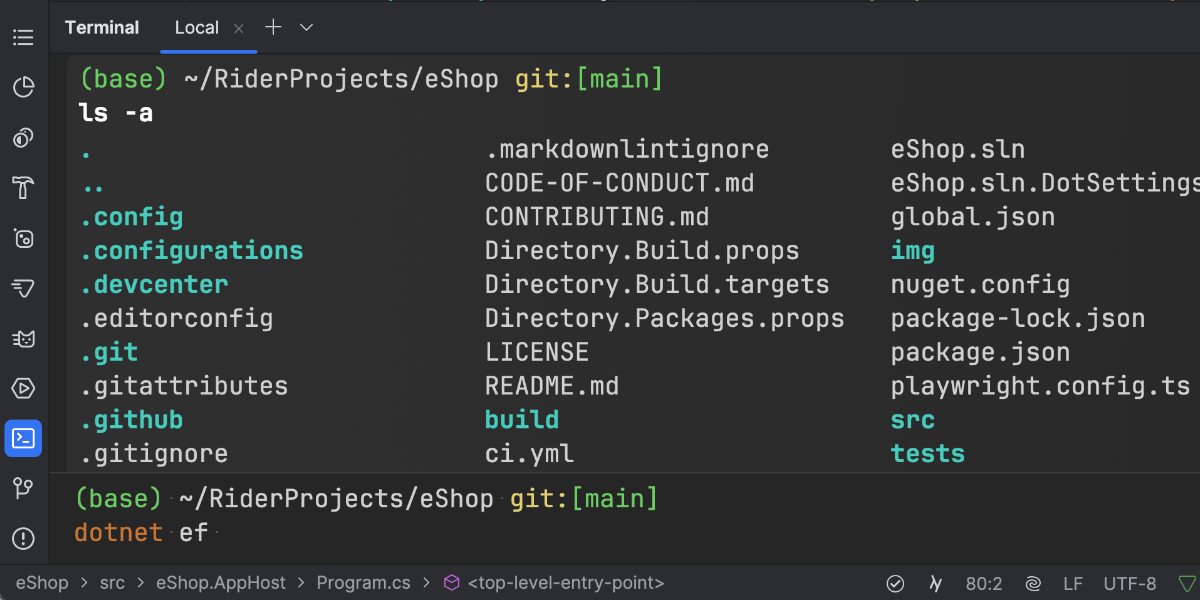Click the spiral icon in the status bar

coord(1033,583)
